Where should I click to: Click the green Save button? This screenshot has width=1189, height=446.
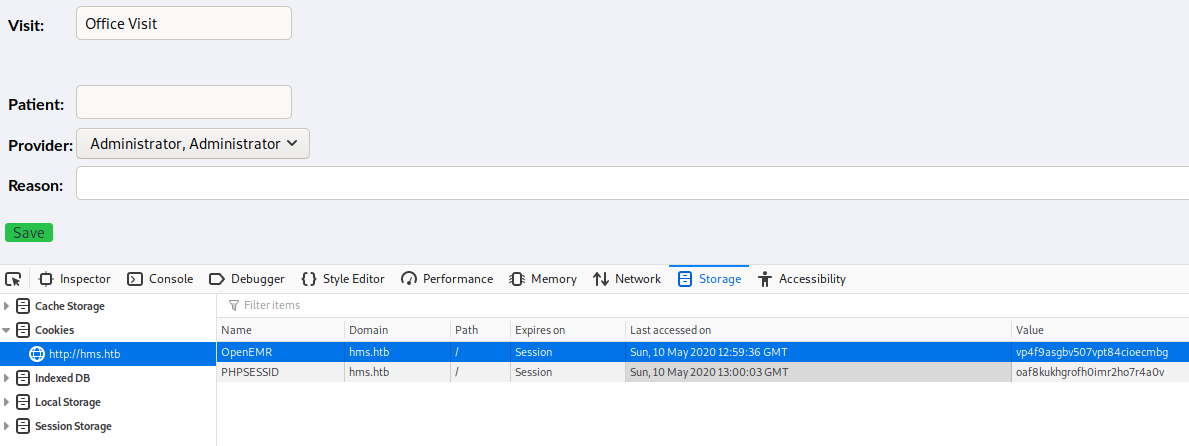[x=29, y=233]
